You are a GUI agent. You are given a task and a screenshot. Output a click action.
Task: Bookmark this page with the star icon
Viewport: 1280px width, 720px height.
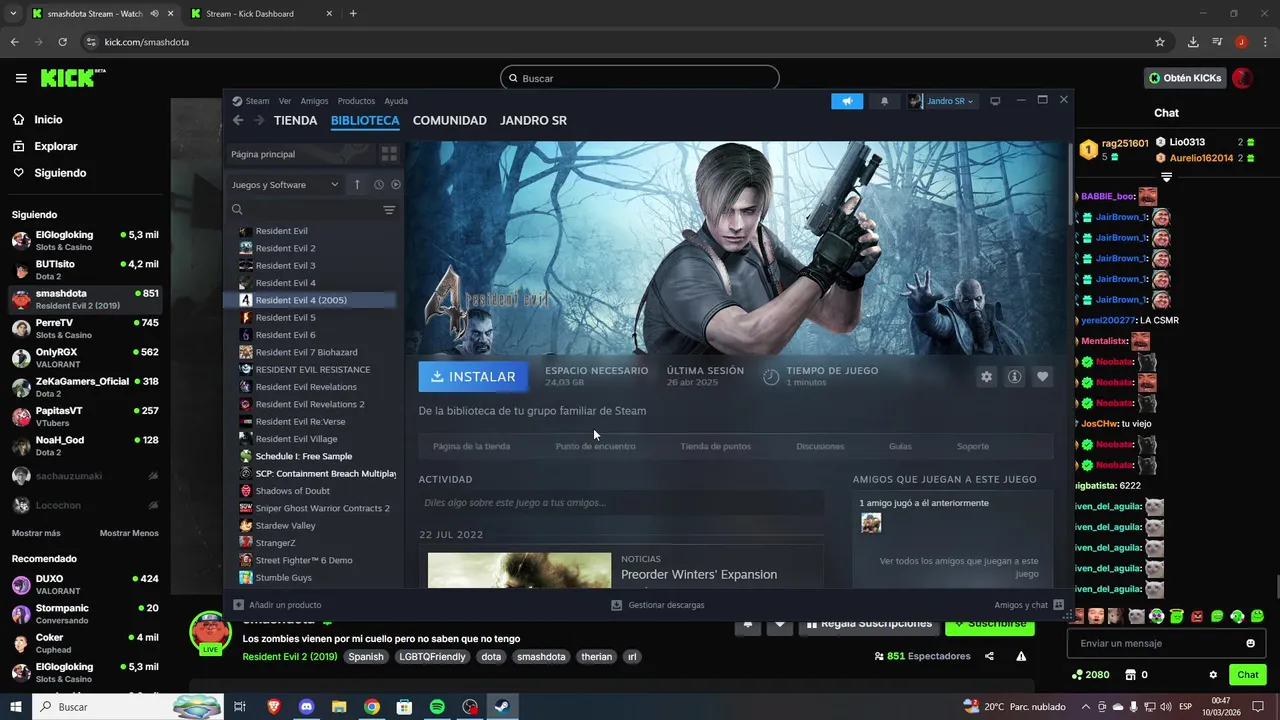(x=1160, y=42)
